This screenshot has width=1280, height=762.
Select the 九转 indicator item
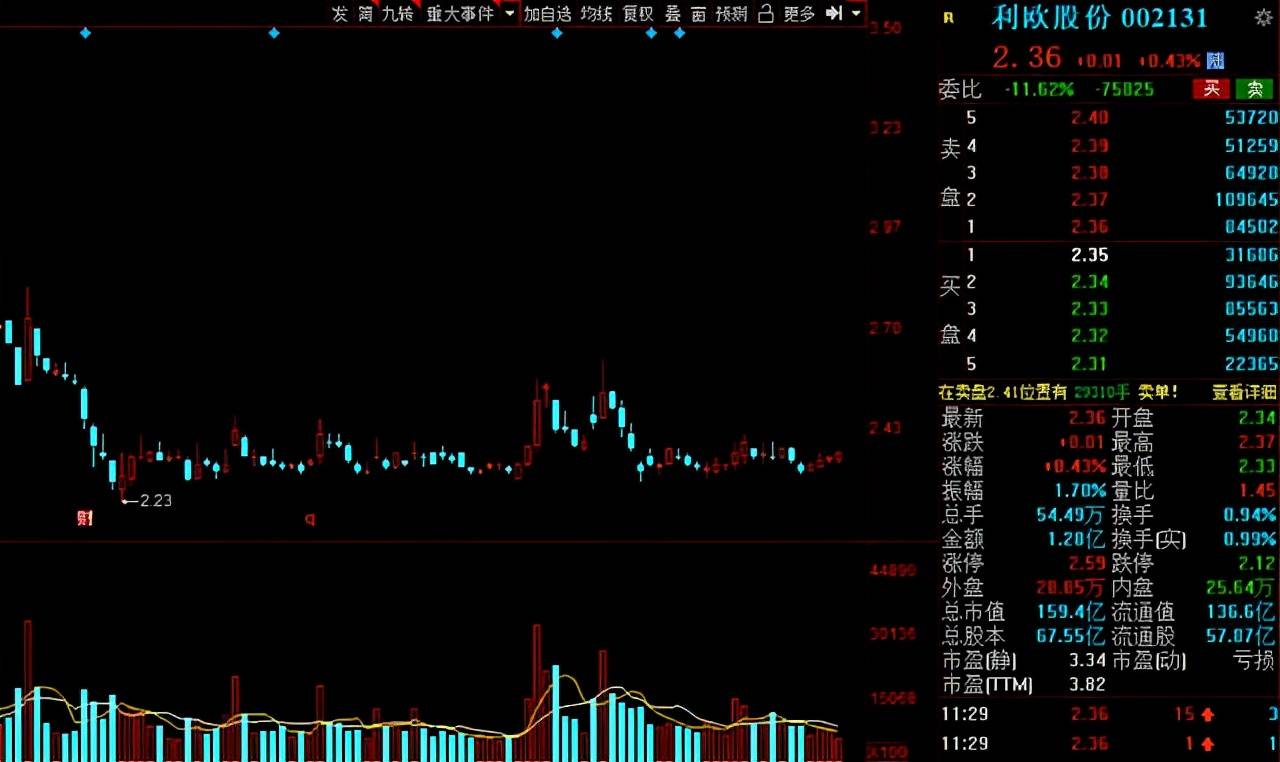[397, 13]
